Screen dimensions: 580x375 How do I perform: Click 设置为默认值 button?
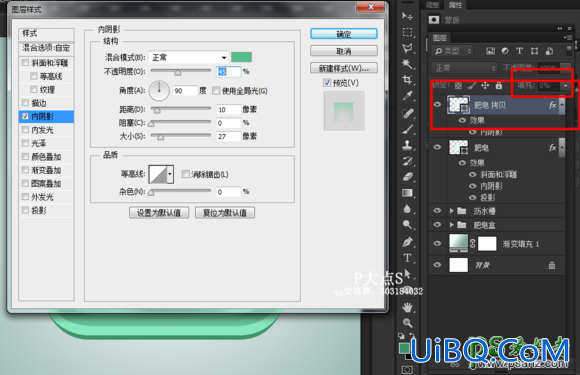(x=159, y=213)
